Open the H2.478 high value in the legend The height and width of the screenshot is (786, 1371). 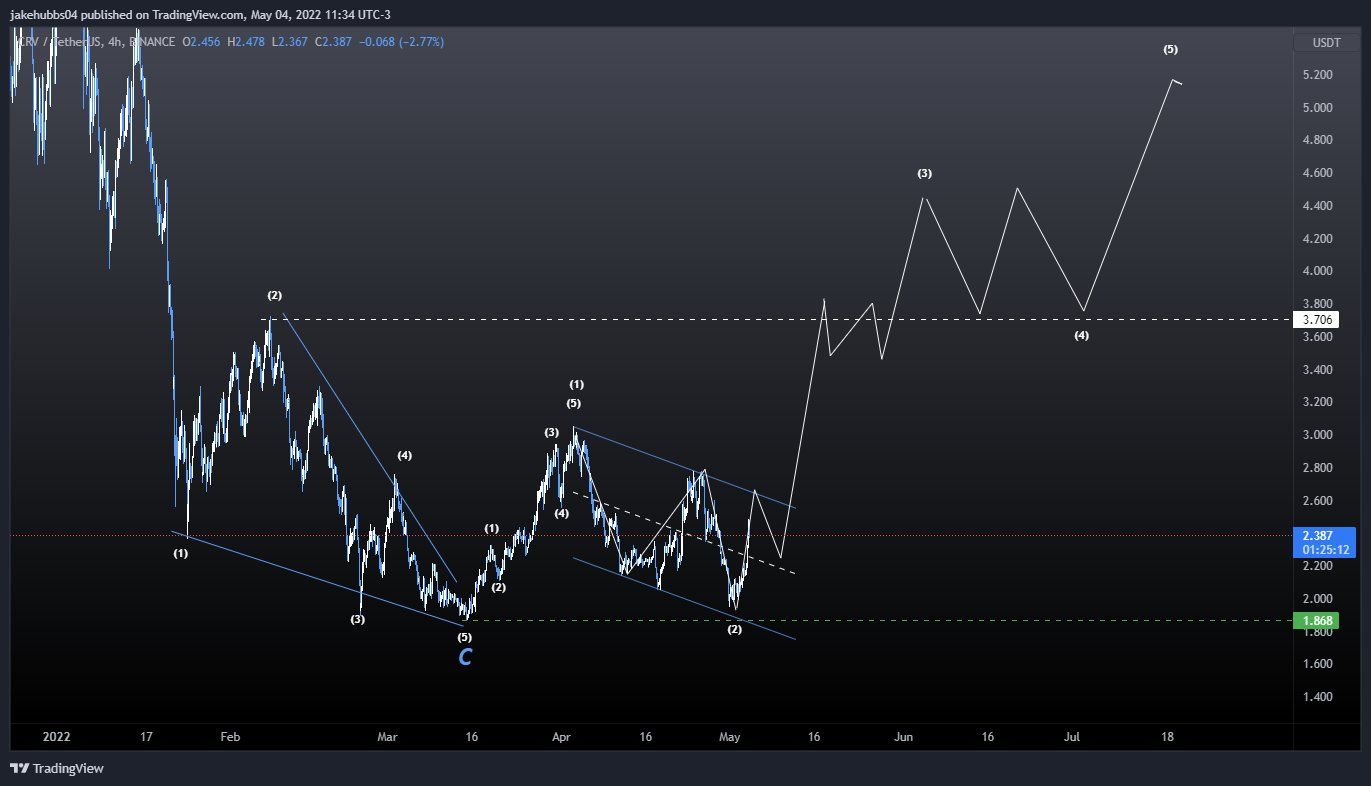tap(247, 42)
